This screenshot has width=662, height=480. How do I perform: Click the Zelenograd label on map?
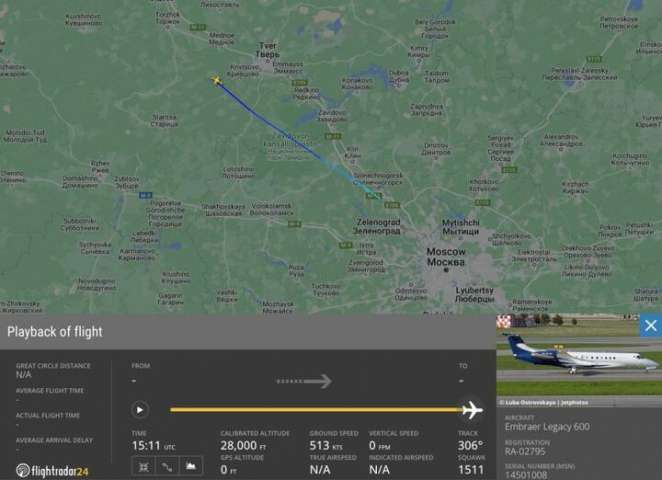click(x=378, y=226)
